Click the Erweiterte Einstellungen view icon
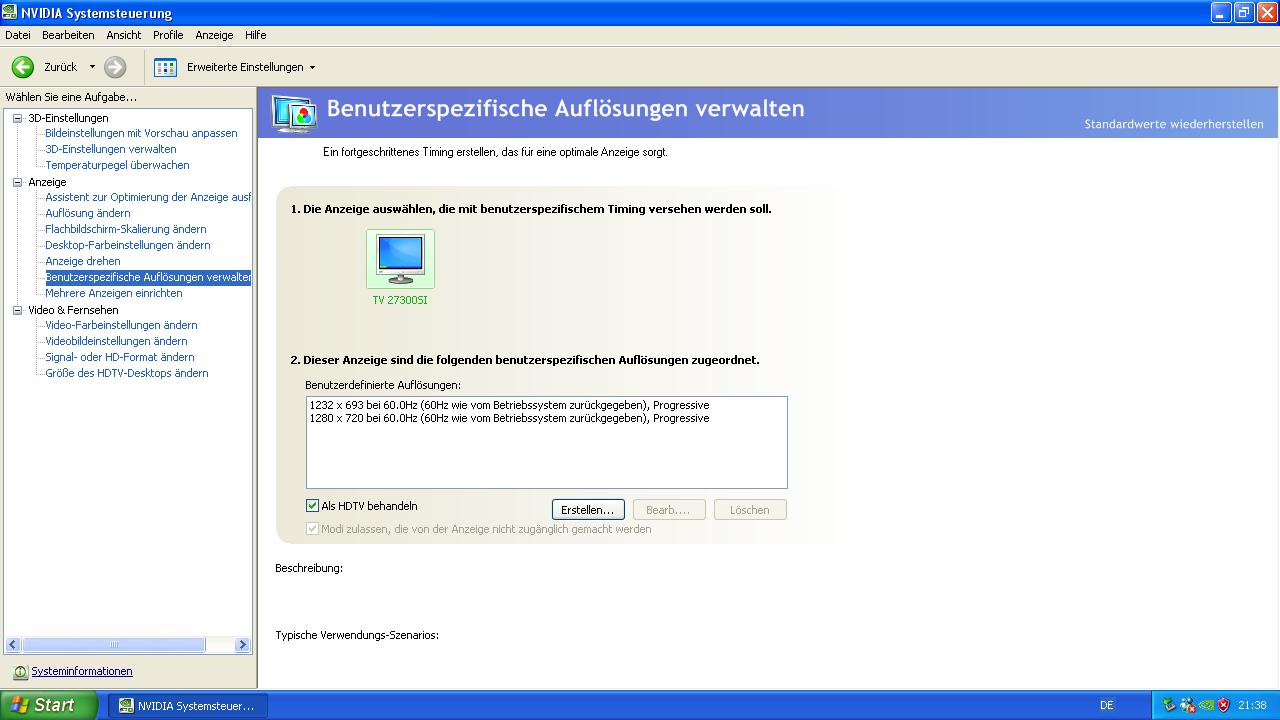This screenshot has width=1280, height=720. (x=165, y=67)
